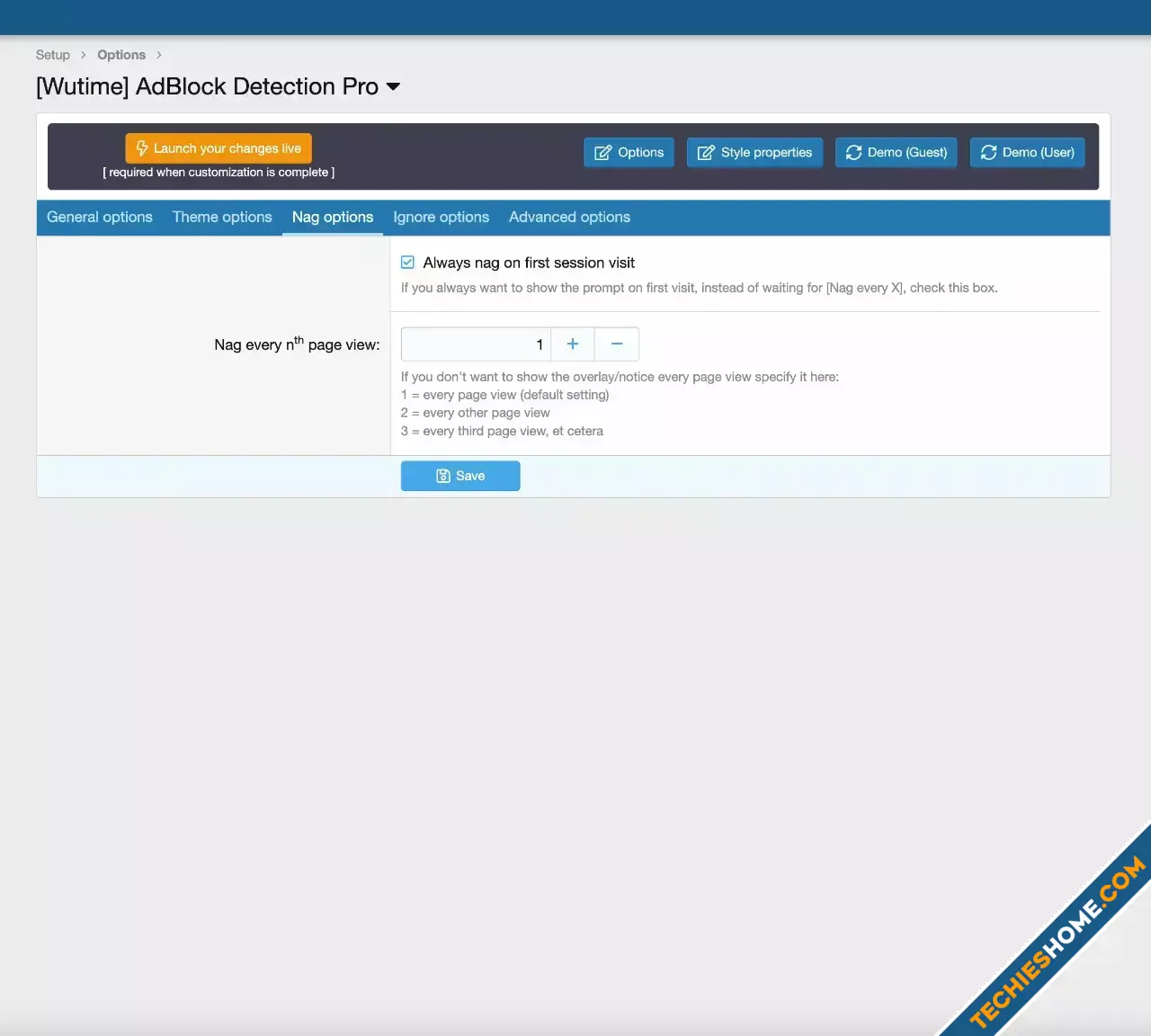Click the refresh icon on Demo (Guest)
The image size is (1151, 1036).
(854, 152)
